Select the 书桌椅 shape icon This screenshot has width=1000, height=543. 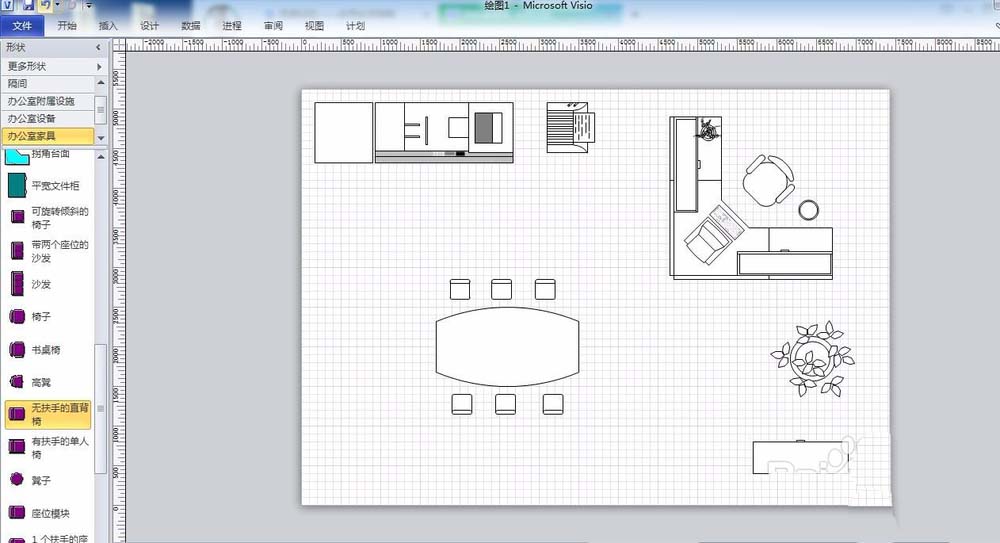(17, 349)
